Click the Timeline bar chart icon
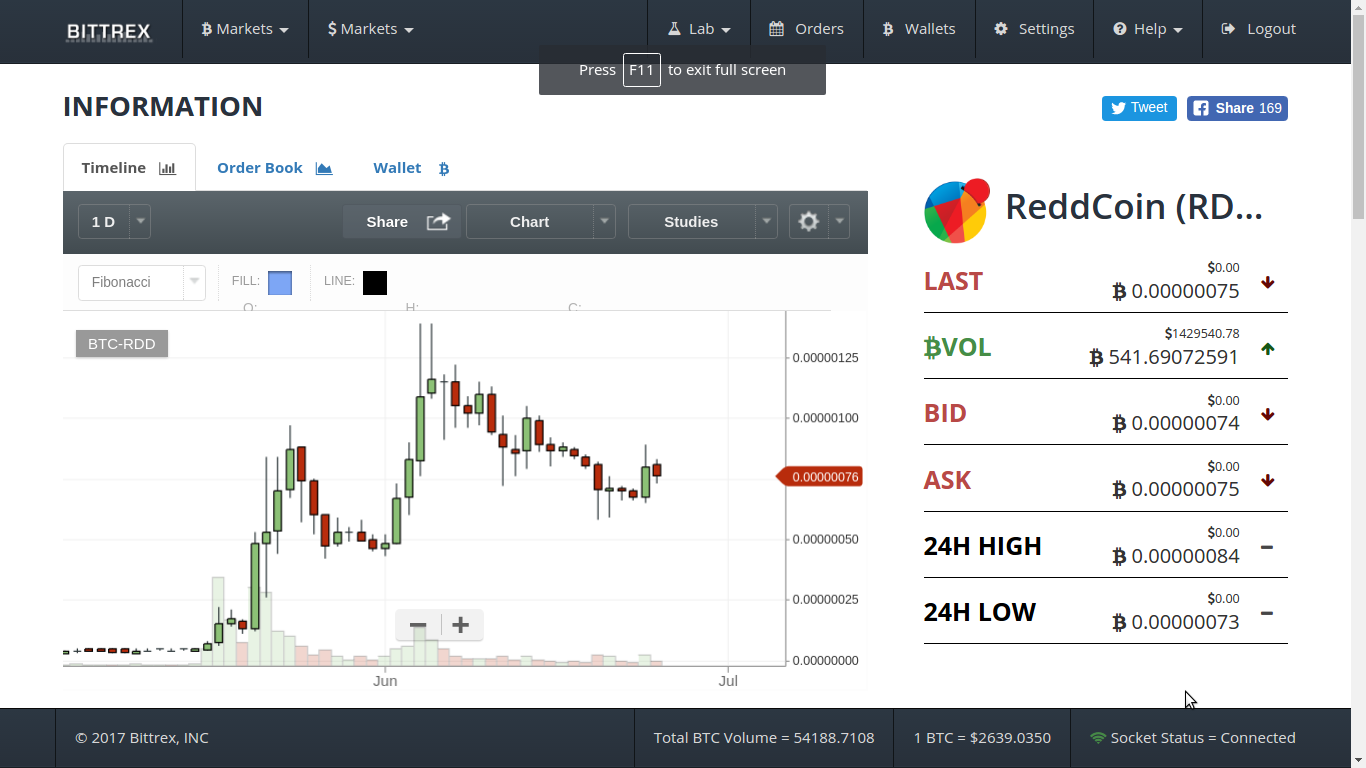This screenshot has width=1366, height=768. 168,168
